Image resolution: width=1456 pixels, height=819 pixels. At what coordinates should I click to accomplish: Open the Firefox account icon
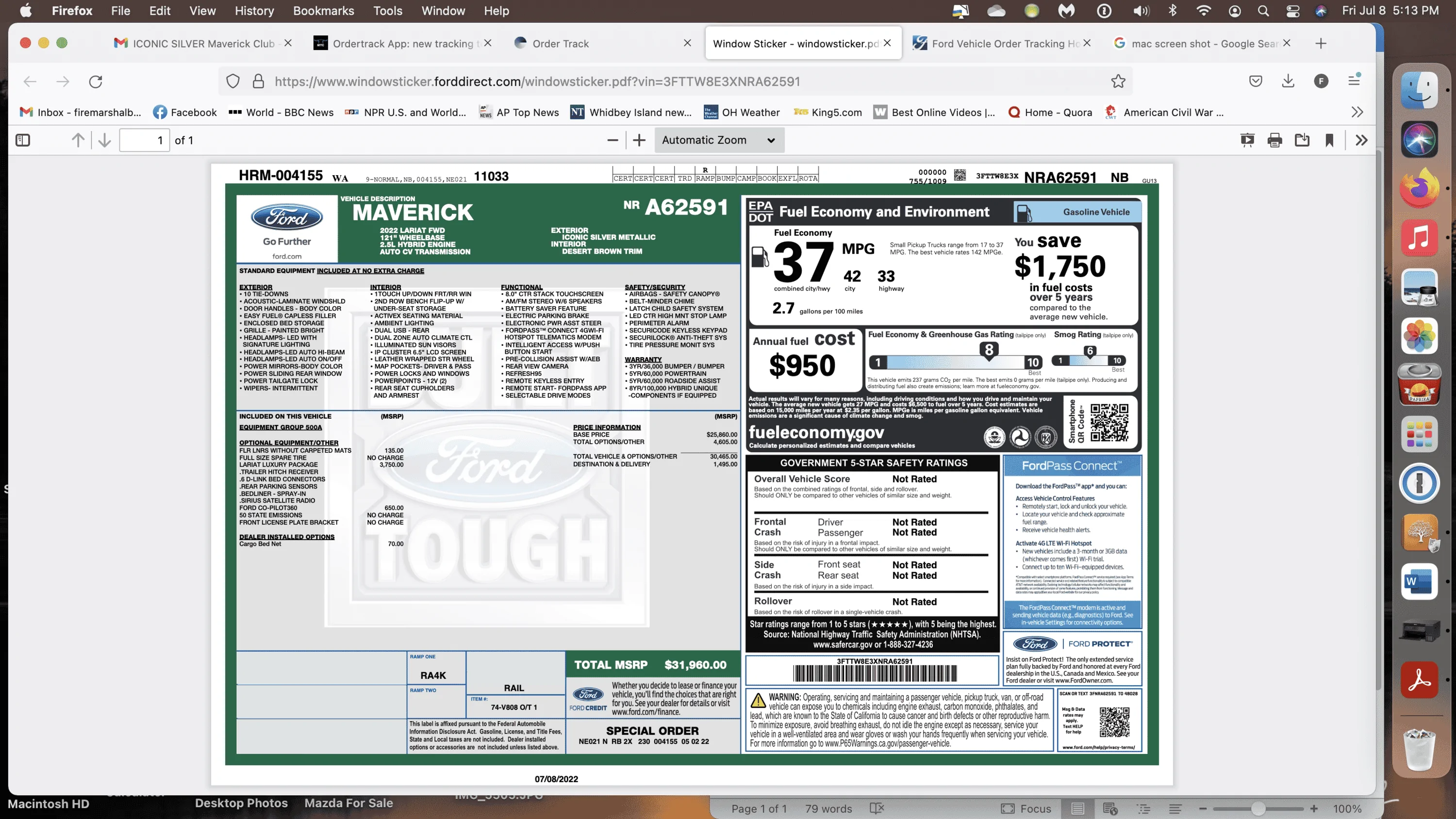click(1321, 82)
